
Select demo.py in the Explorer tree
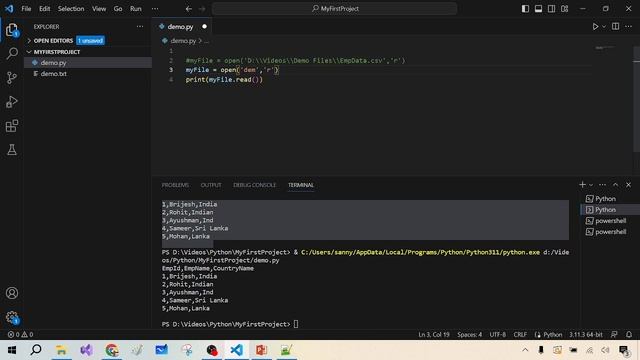tap(88, 62)
